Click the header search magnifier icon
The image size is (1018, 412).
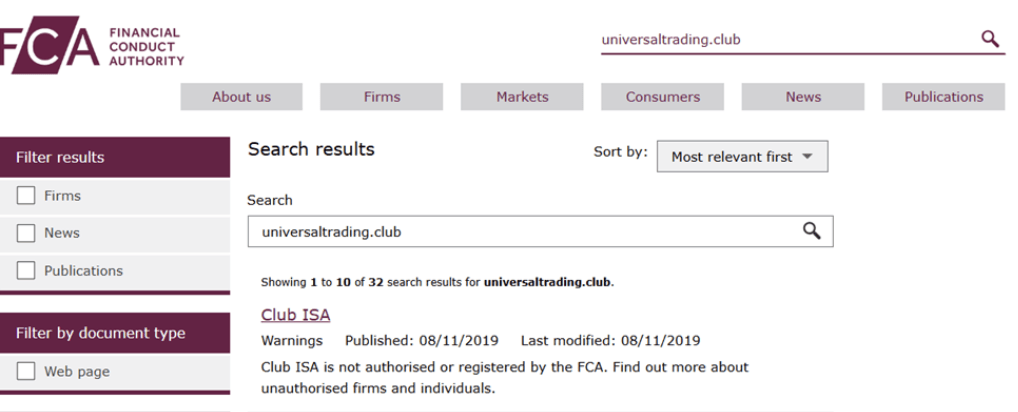990,39
